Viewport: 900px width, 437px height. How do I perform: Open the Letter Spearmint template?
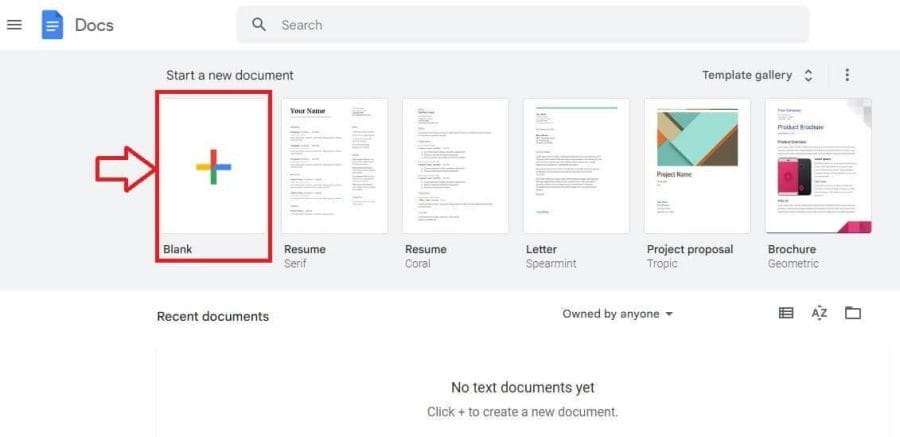[576, 166]
